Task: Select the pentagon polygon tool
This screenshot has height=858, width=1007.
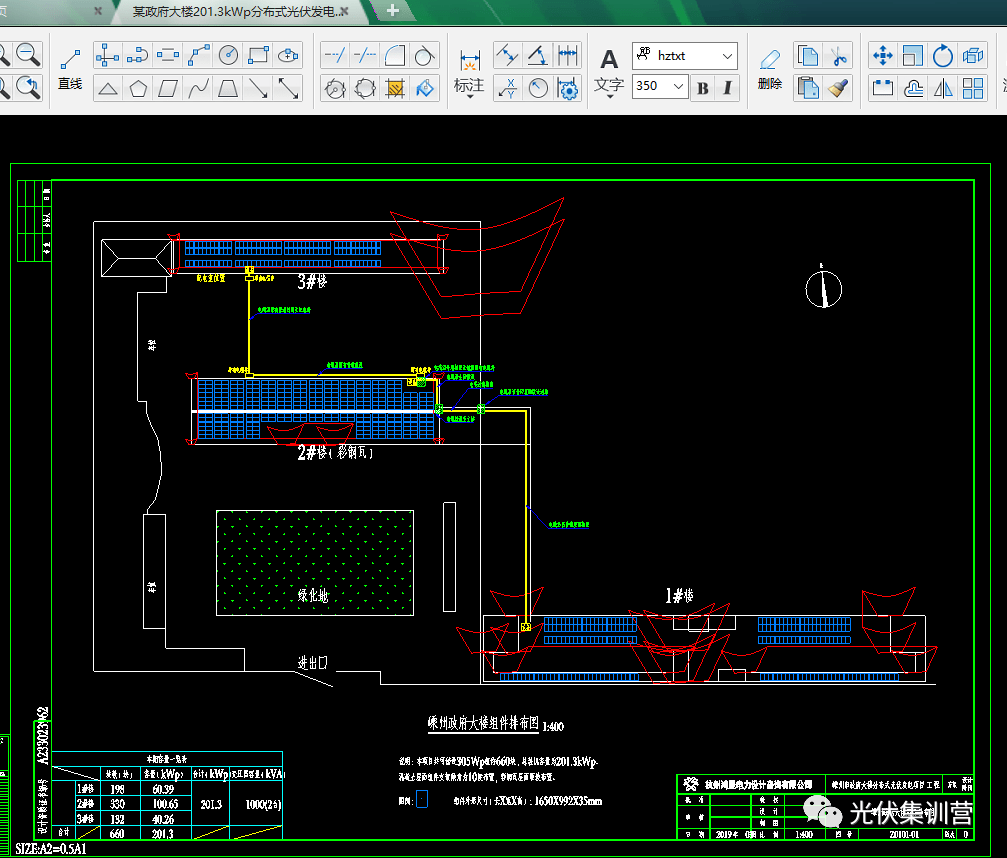Action: (138, 88)
